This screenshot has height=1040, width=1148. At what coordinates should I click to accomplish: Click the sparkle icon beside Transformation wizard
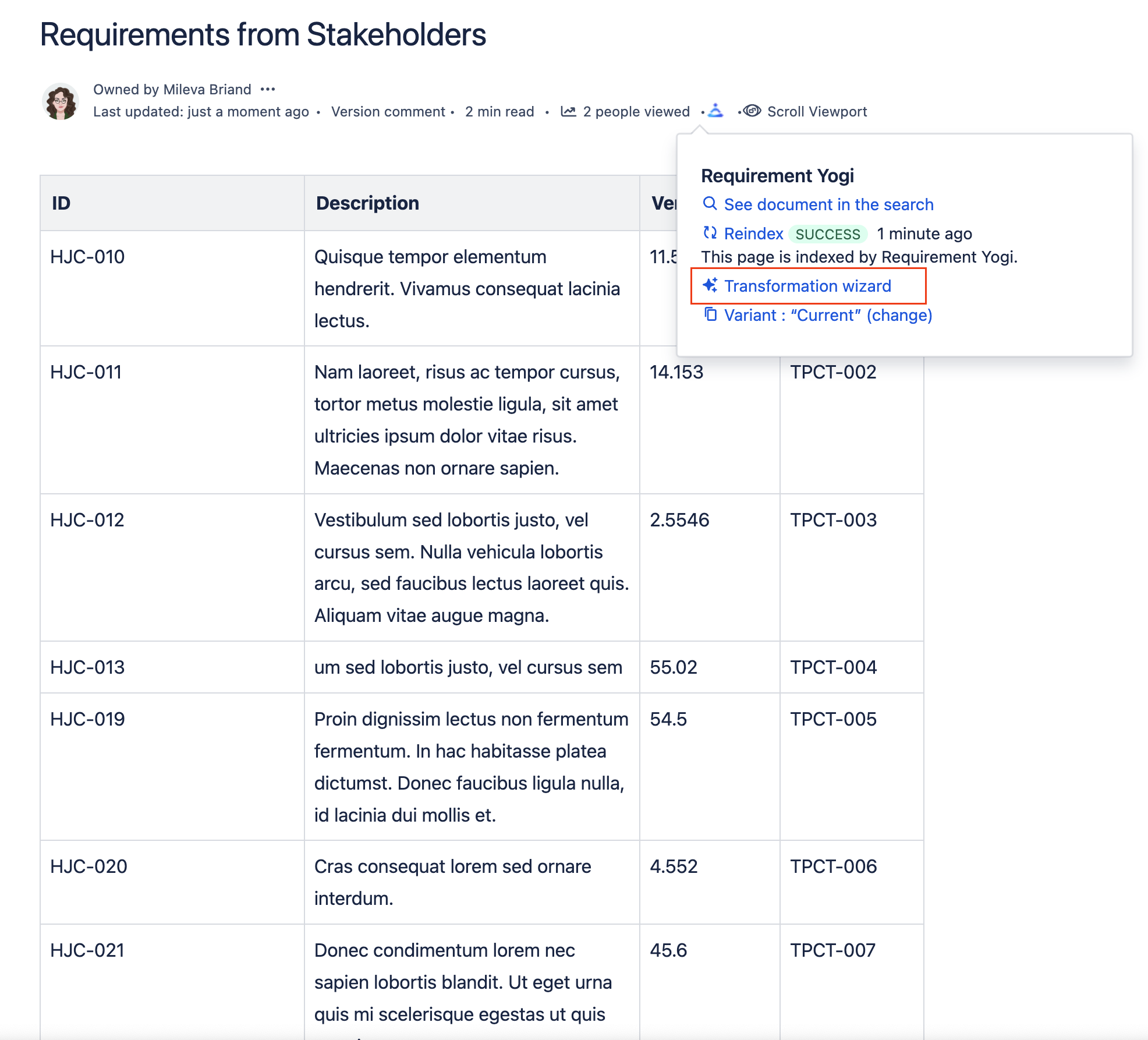710,285
